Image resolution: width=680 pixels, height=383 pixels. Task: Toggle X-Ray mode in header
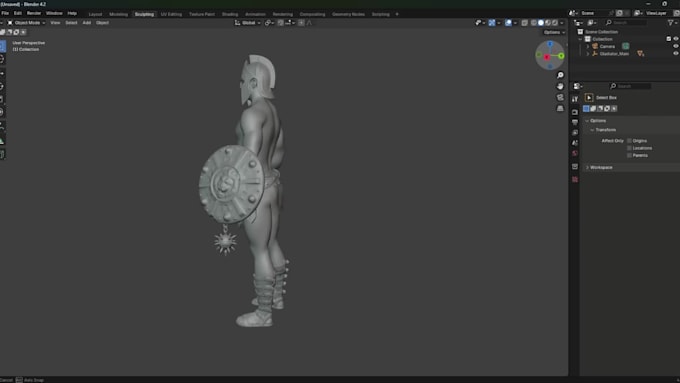pos(524,23)
